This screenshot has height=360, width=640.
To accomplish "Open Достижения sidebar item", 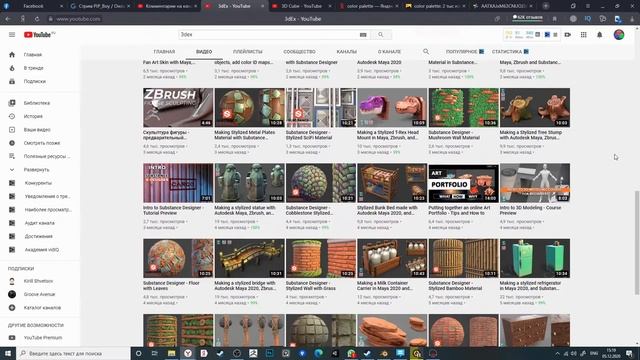I will tap(40, 236).
